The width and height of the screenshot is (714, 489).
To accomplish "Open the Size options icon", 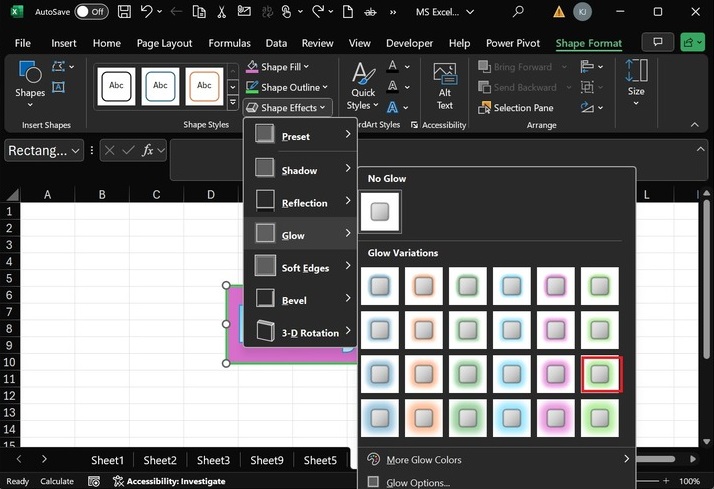I will 636,78.
